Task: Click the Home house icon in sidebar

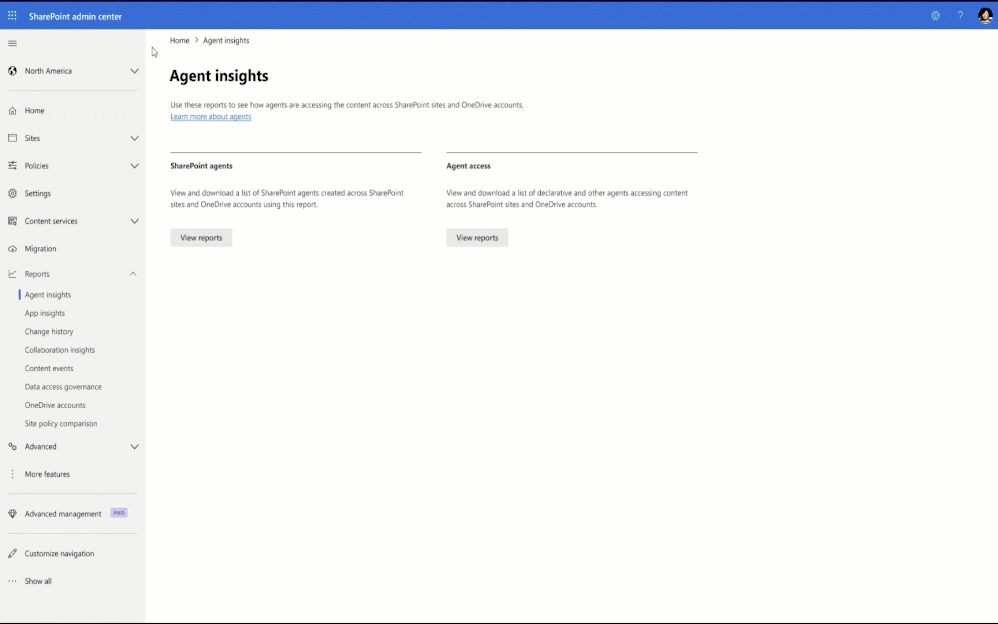Action: (x=12, y=111)
